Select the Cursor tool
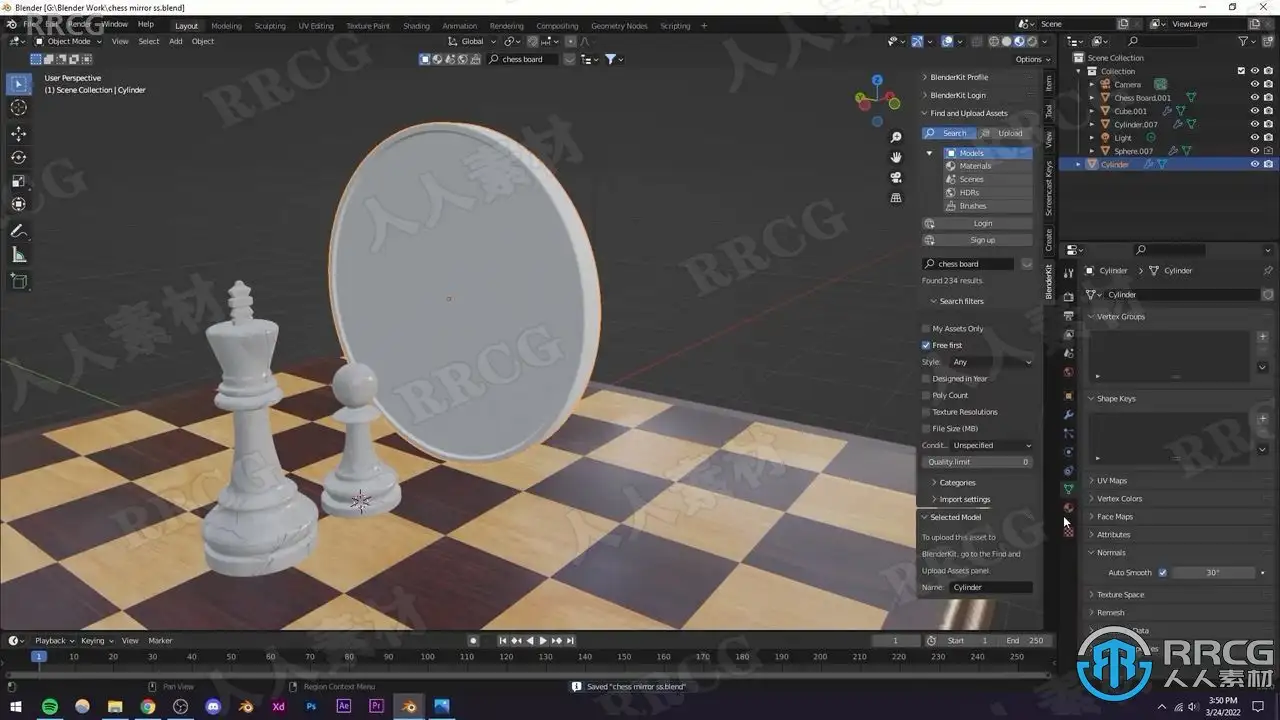1280x720 pixels. point(19,108)
